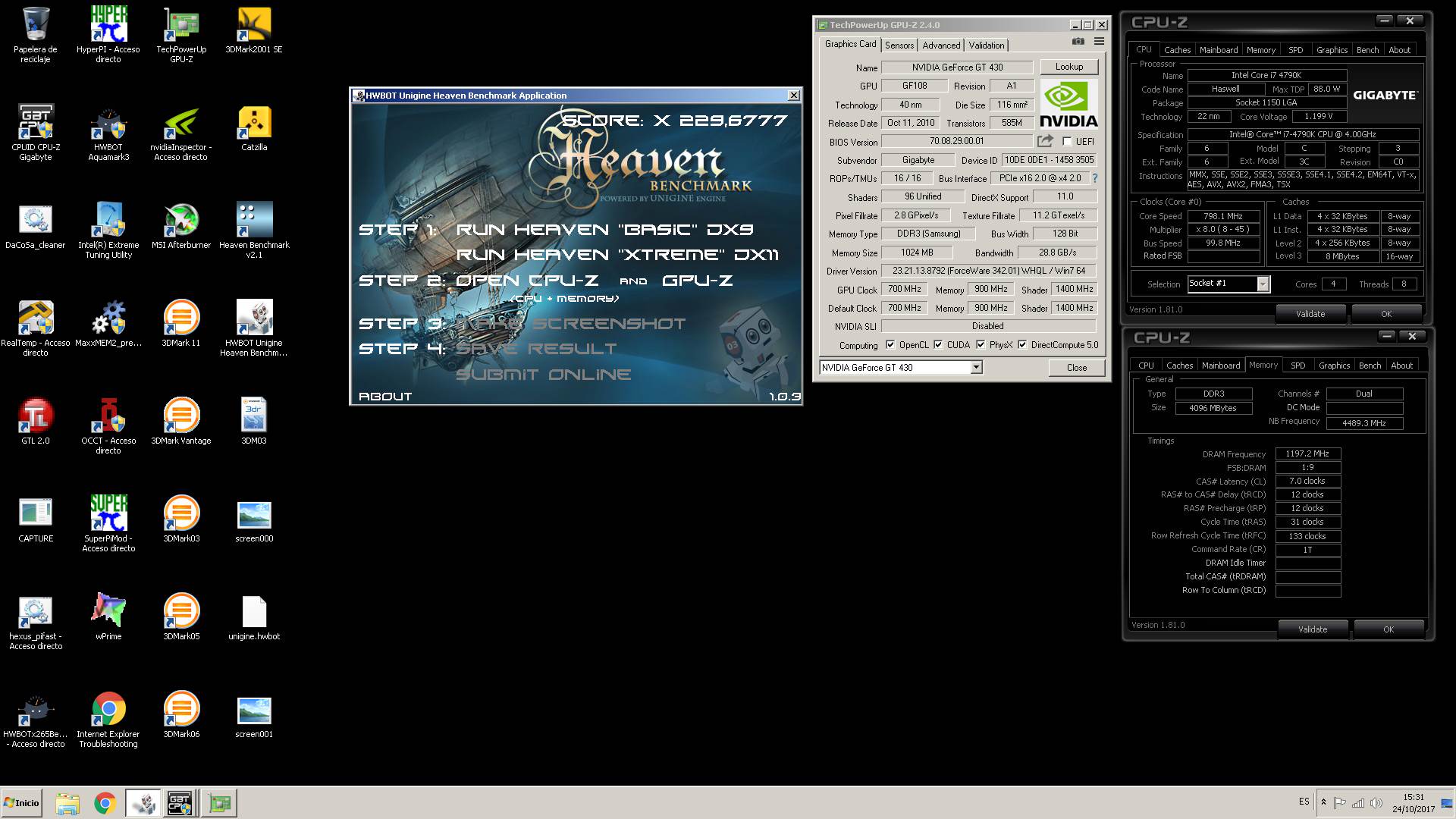Select the OCCT desktop shortcut

tap(108, 425)
